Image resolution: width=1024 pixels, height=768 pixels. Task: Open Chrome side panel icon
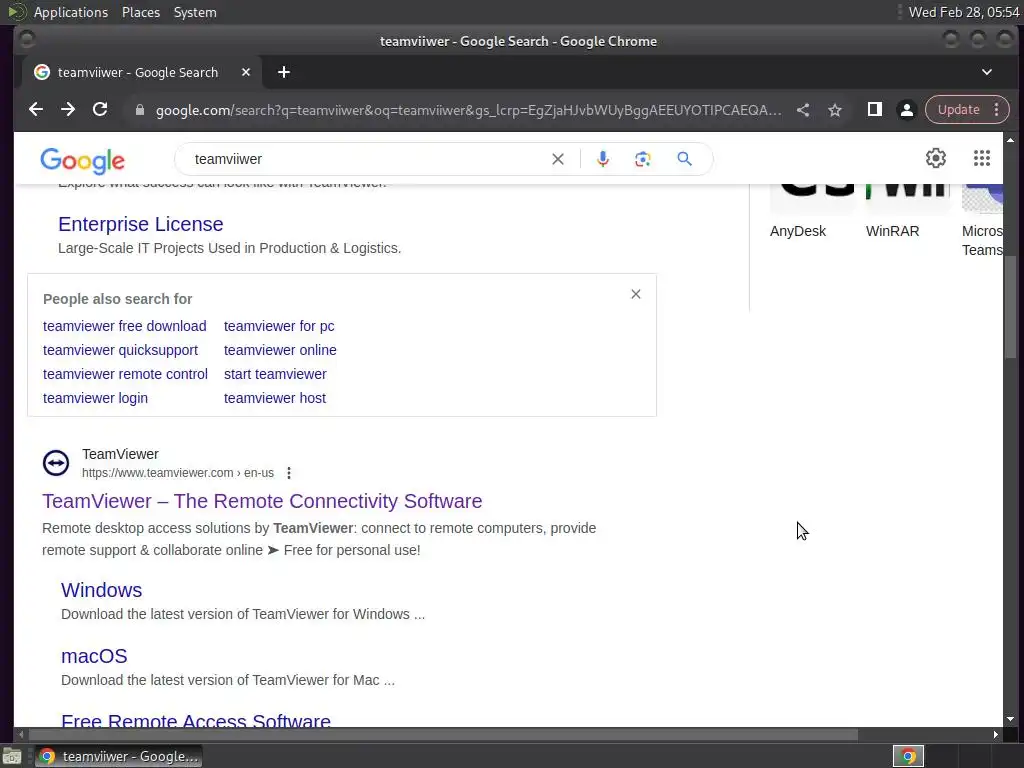(x=874, y=110)
